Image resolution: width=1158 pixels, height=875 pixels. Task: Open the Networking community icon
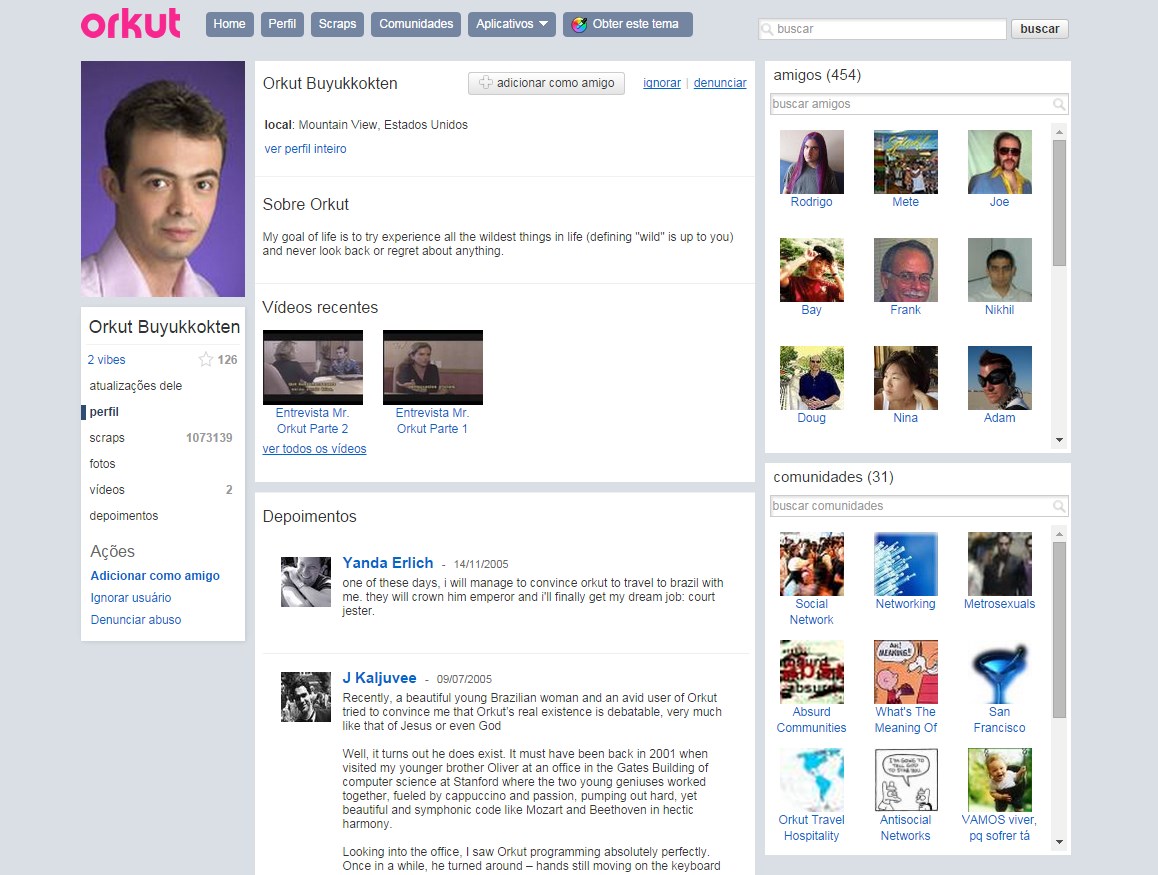click(905, 564)
